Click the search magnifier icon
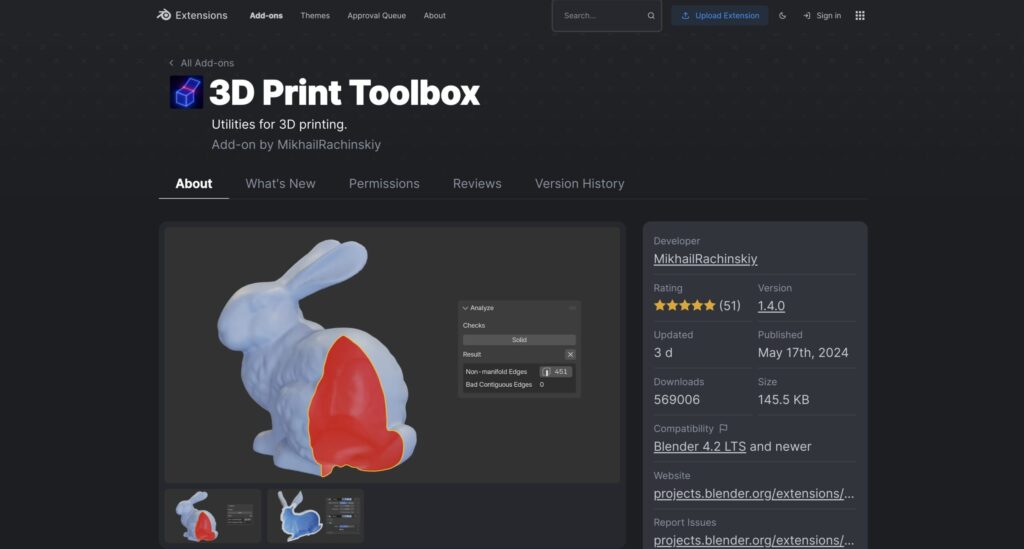 [651, 16]
